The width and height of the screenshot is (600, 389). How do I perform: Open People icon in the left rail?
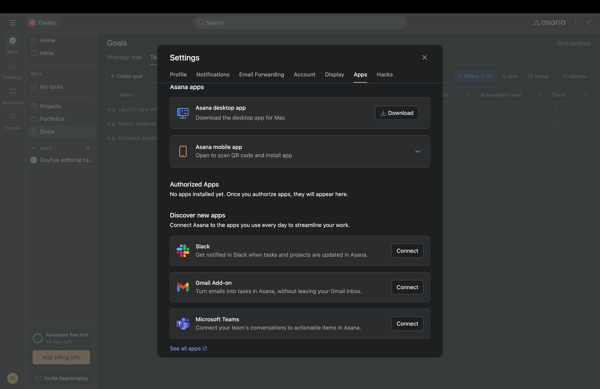click(x=13, y=116)
